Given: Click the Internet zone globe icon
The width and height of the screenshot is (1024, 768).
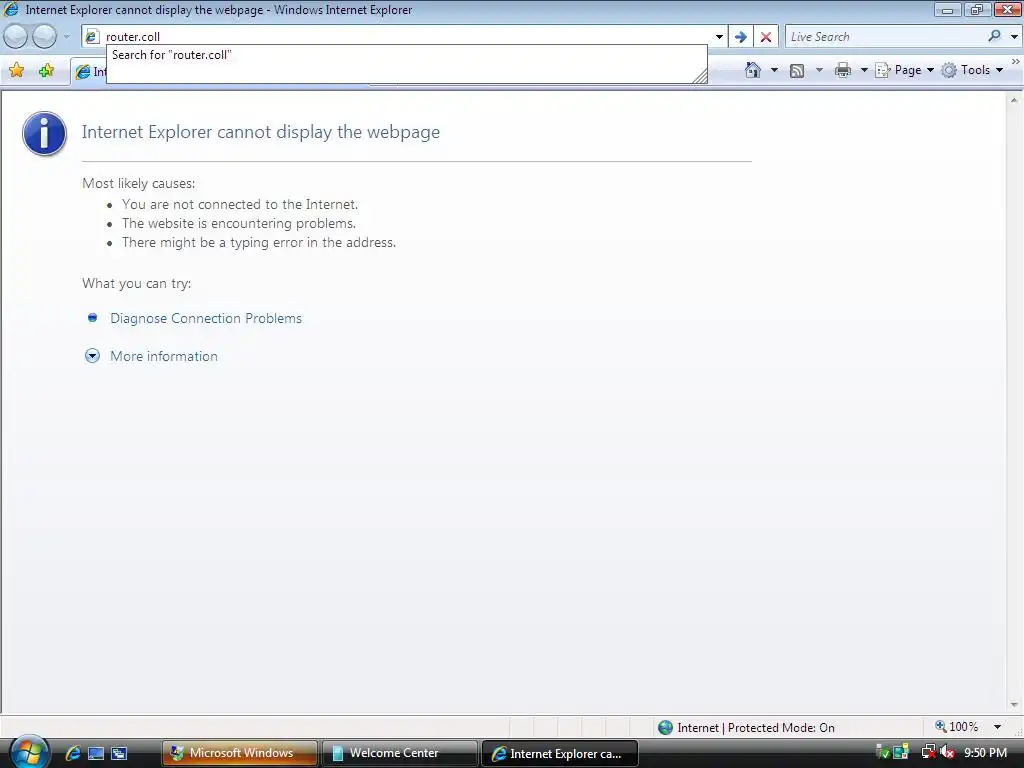Looking at the screenshot, I should point(665,728).
